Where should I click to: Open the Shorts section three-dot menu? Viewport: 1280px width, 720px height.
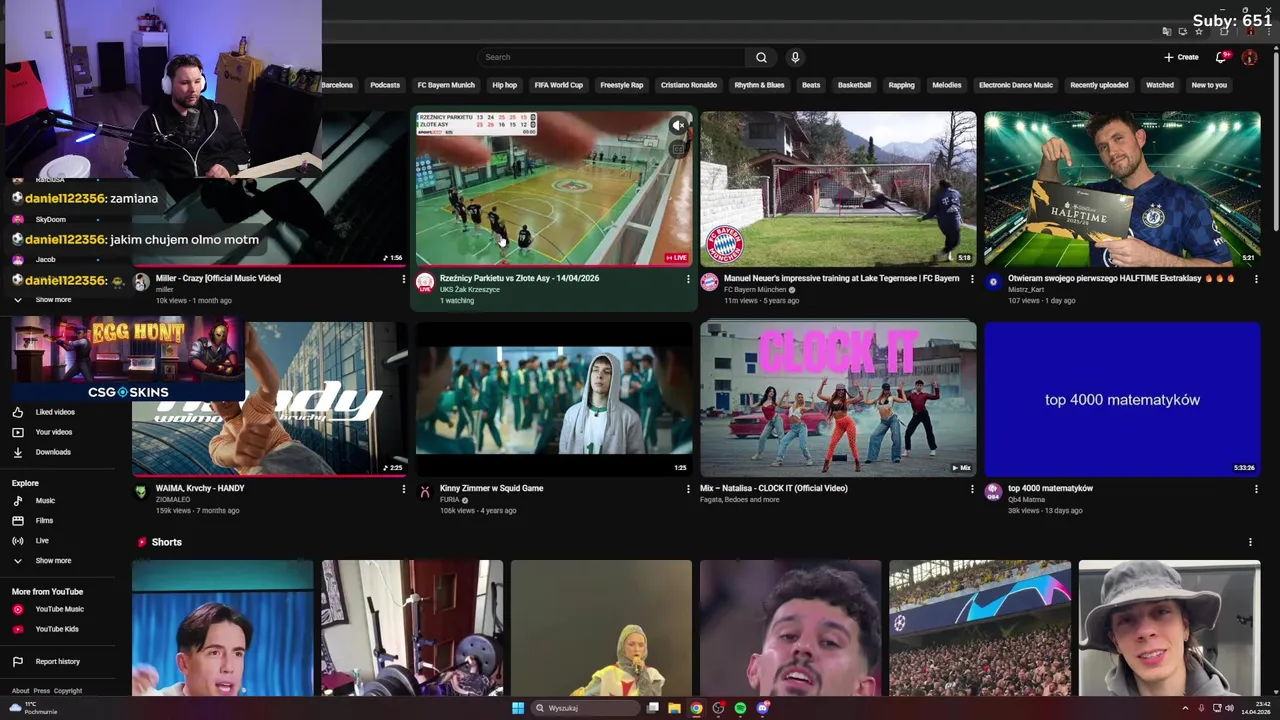(1250, 542)
